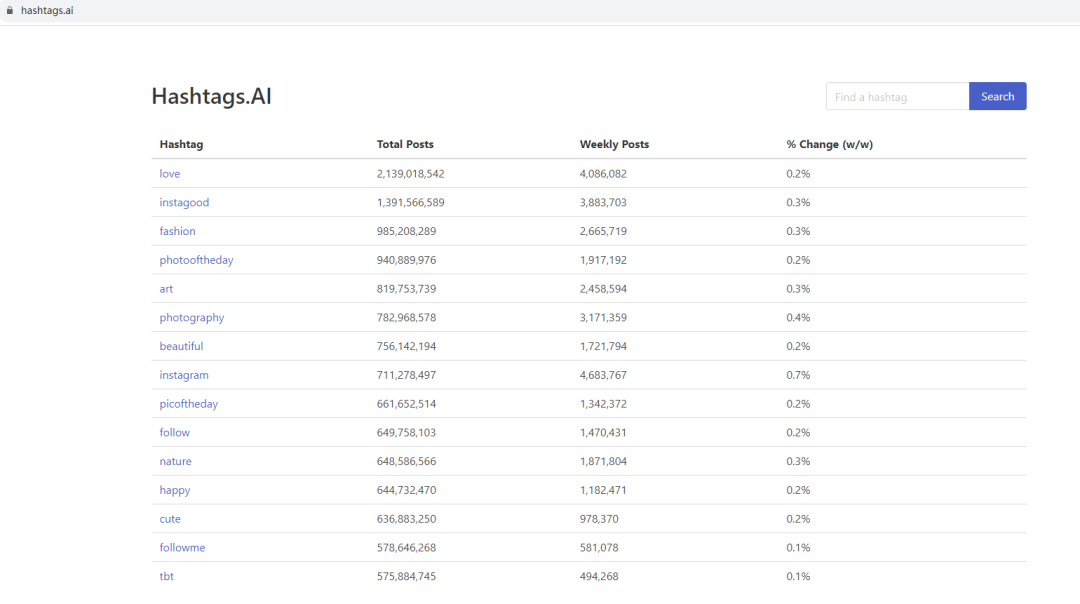Image resolution: width=1080 pixels, height=604 pixels.
Task: Open the 'love' hashtag link
Action: point(170,174)
